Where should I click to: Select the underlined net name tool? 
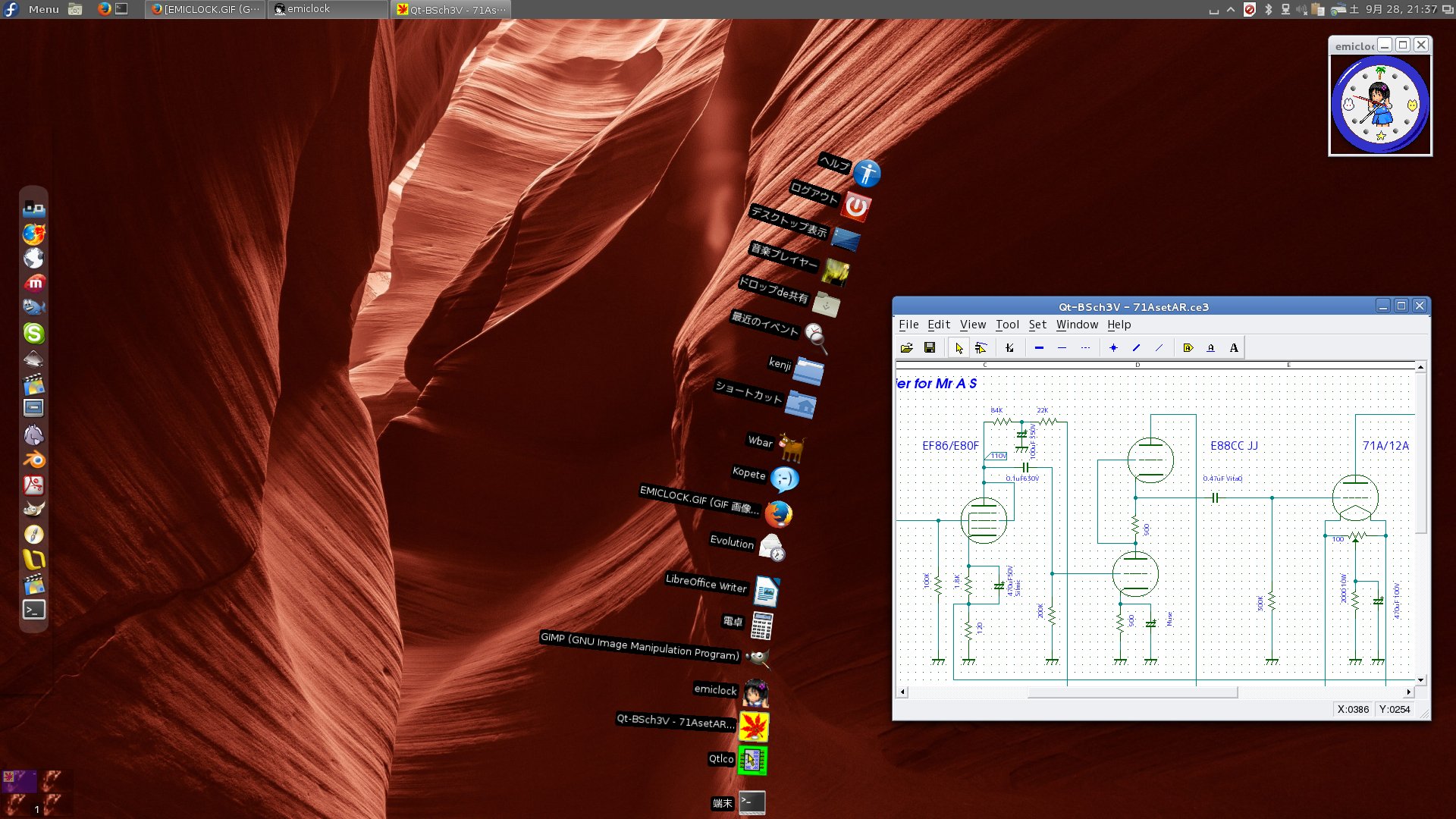tap(1211, 347)
